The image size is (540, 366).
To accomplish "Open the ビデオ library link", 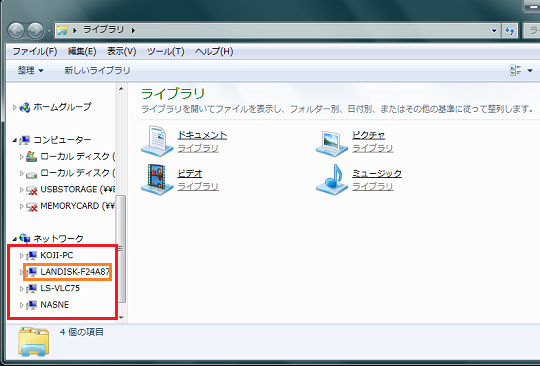I will click(189, 173).
